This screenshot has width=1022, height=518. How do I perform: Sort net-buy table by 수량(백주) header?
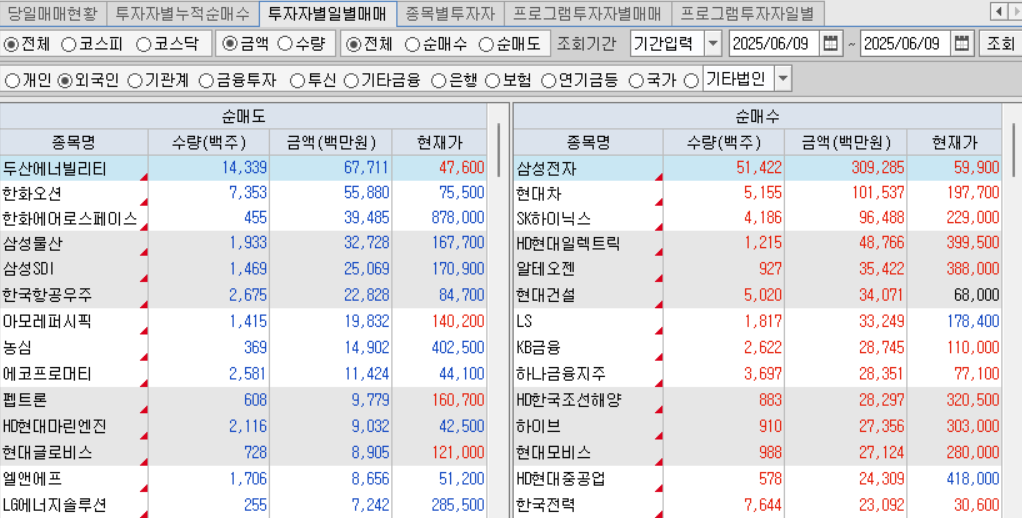click(x=723, y=142)
